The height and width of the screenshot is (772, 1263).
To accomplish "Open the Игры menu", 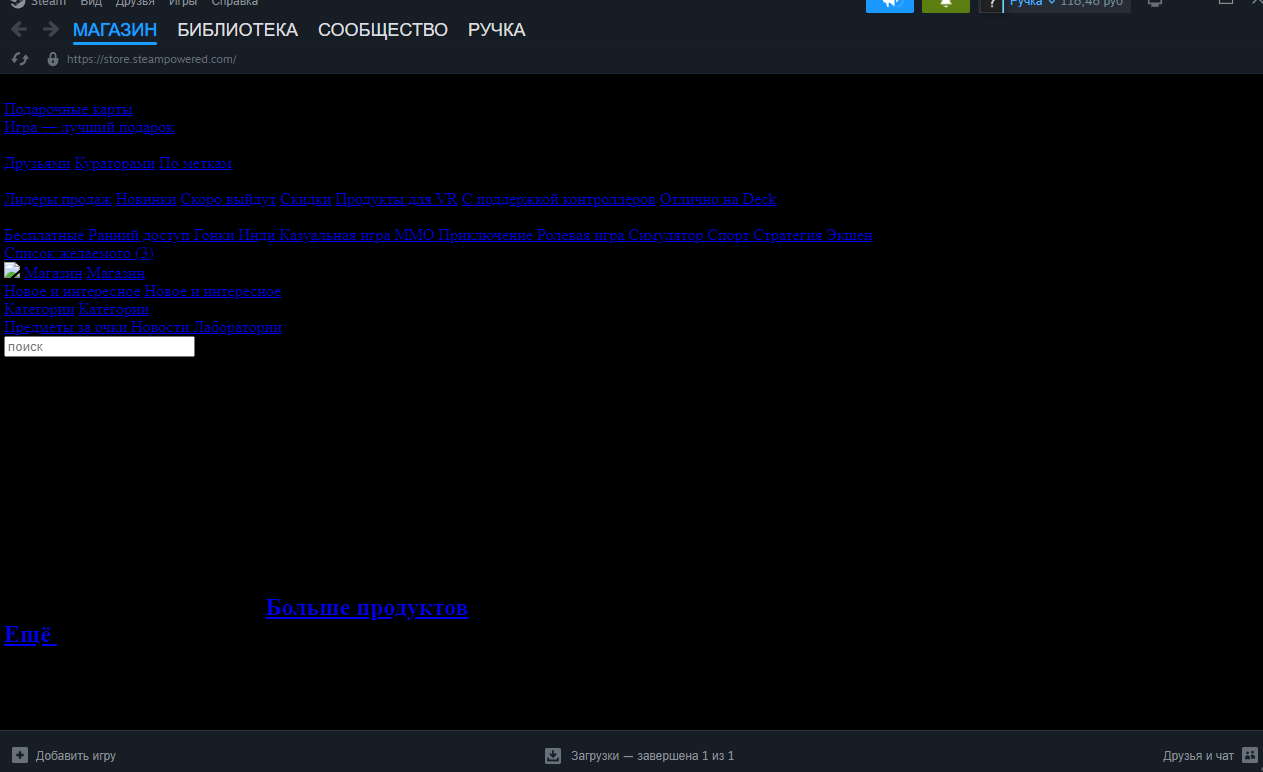I will 183,3.
